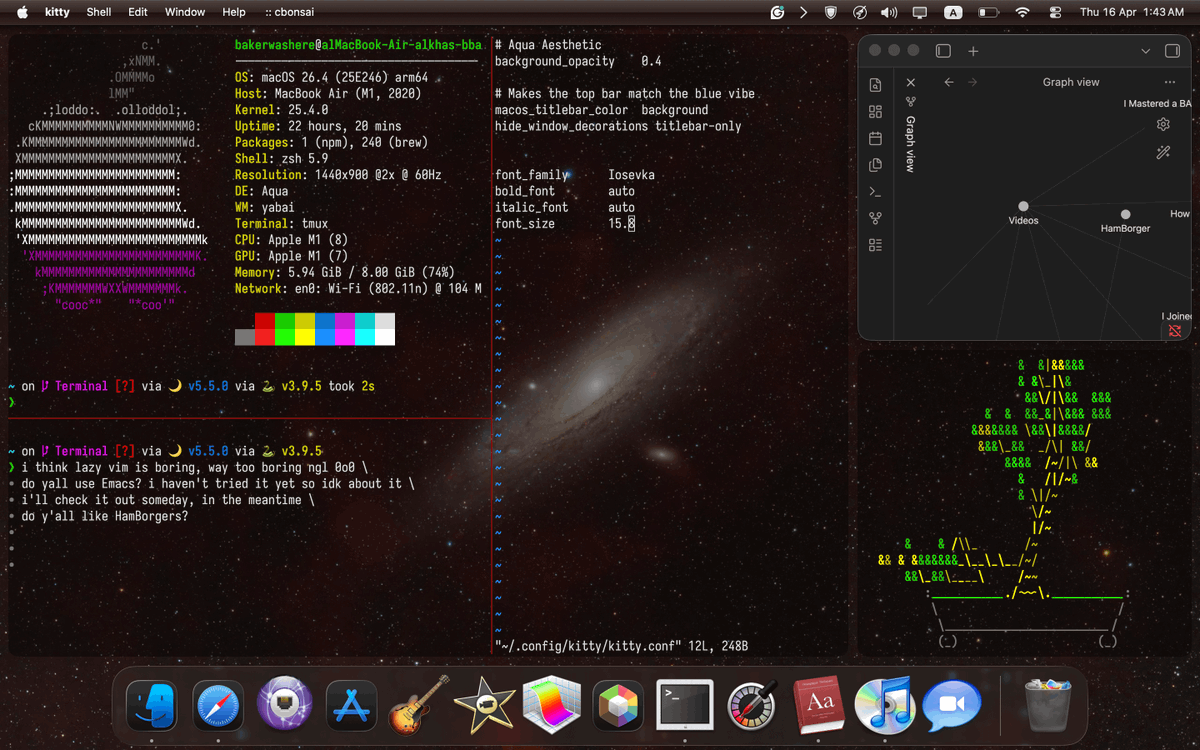Open Dictionary from the Dock
1200x750 pixels.
click(x=819, y=705)
